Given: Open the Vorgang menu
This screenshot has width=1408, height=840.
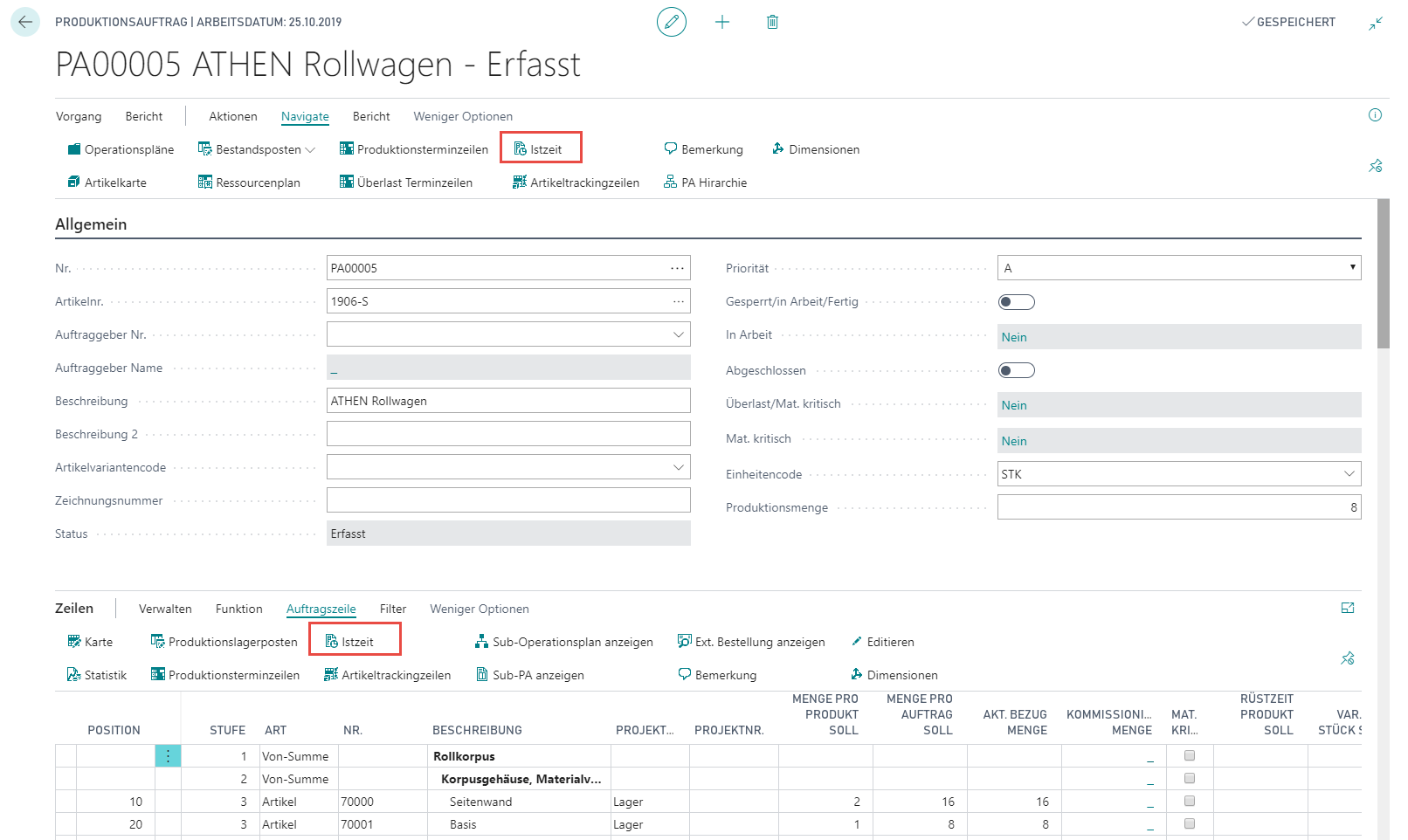Looking at the screenshot, I should 79,116.
